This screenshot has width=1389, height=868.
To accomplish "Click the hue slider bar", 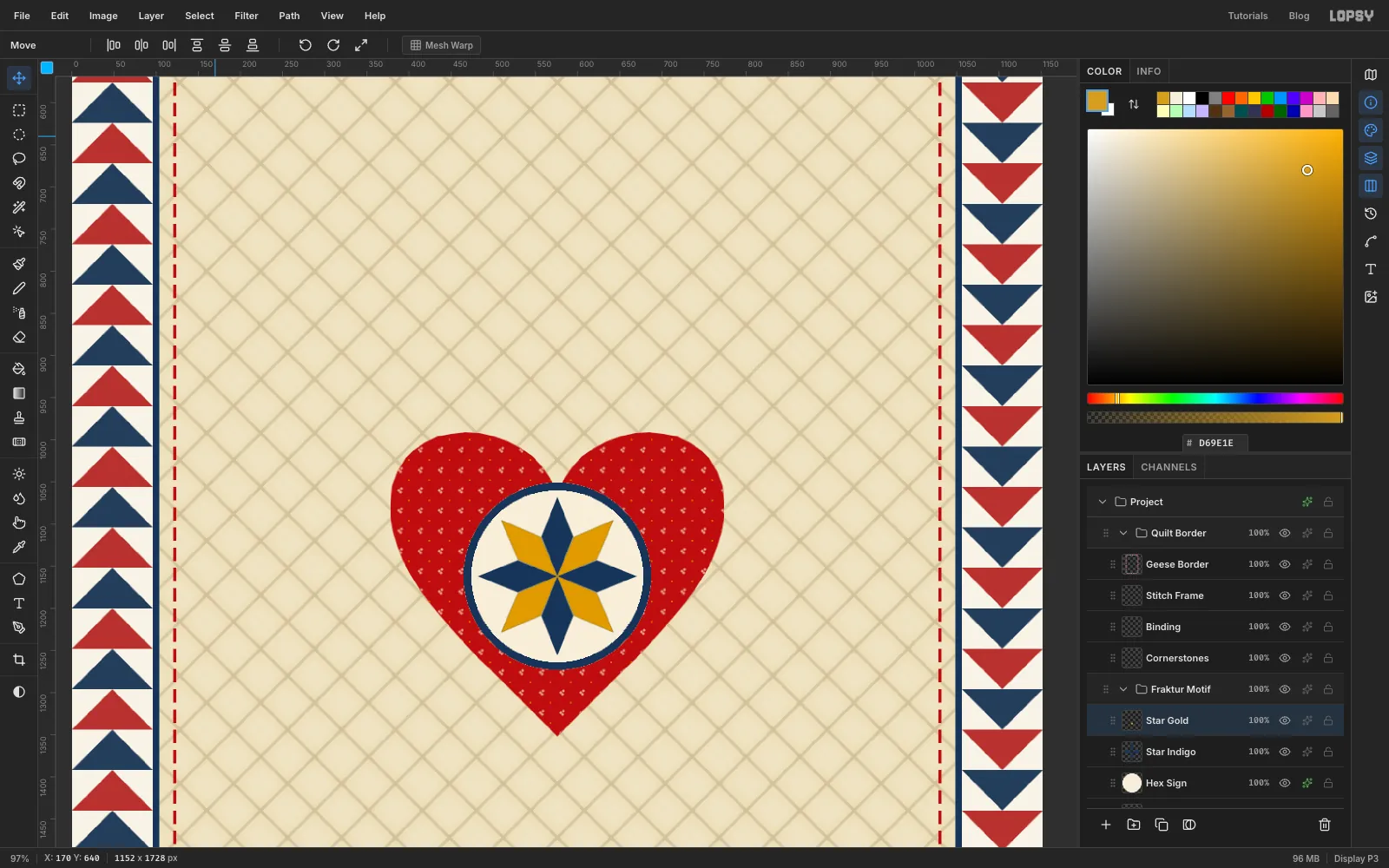I will [x=1215, y=398].
